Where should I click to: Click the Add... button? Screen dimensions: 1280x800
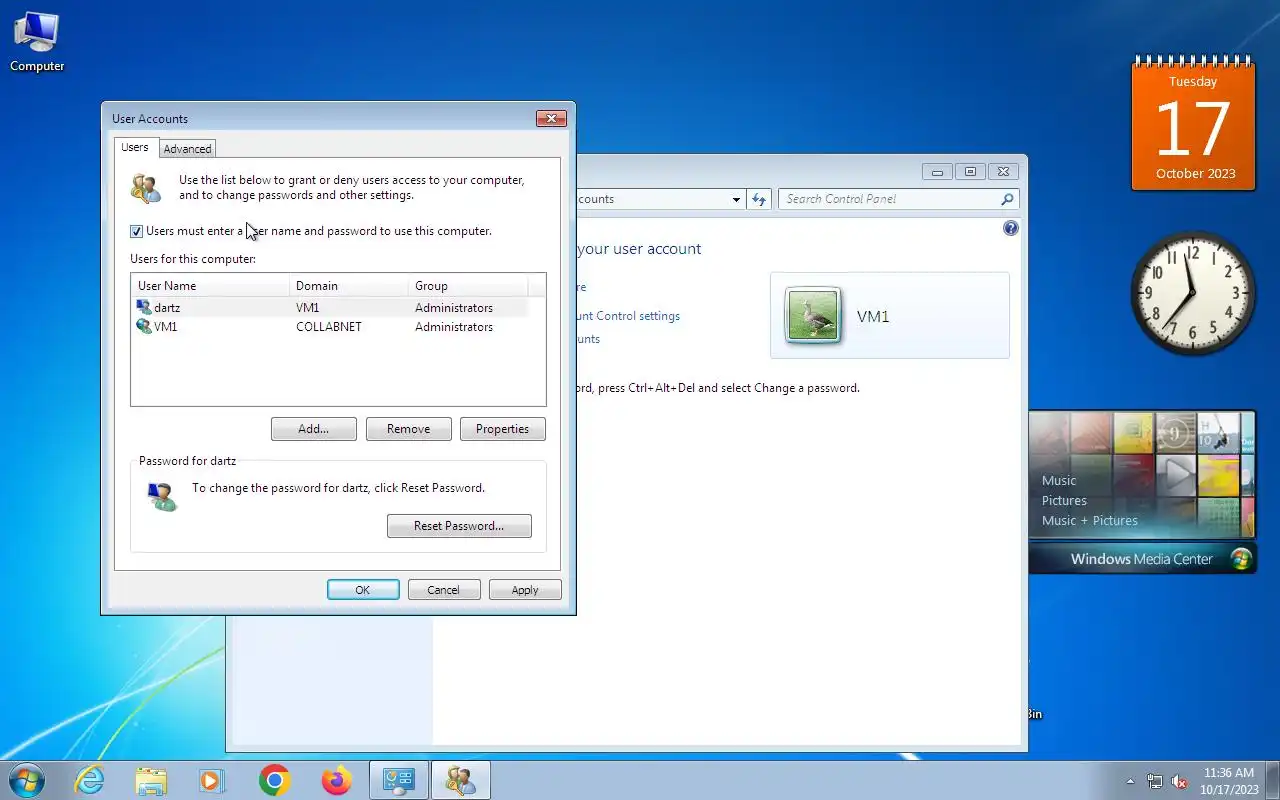(x=313, y=428)
